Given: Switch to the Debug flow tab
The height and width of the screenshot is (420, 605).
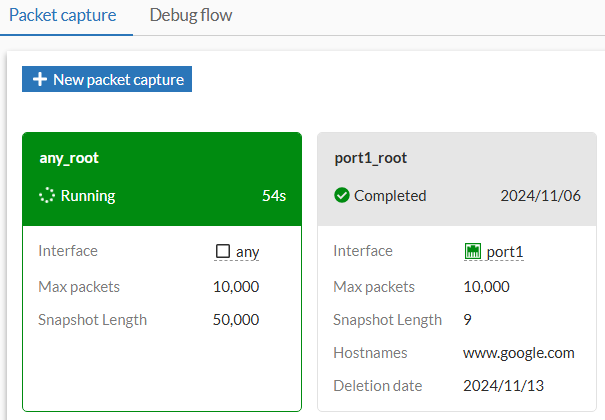Looking at the screenshot, I should (190, 16).
